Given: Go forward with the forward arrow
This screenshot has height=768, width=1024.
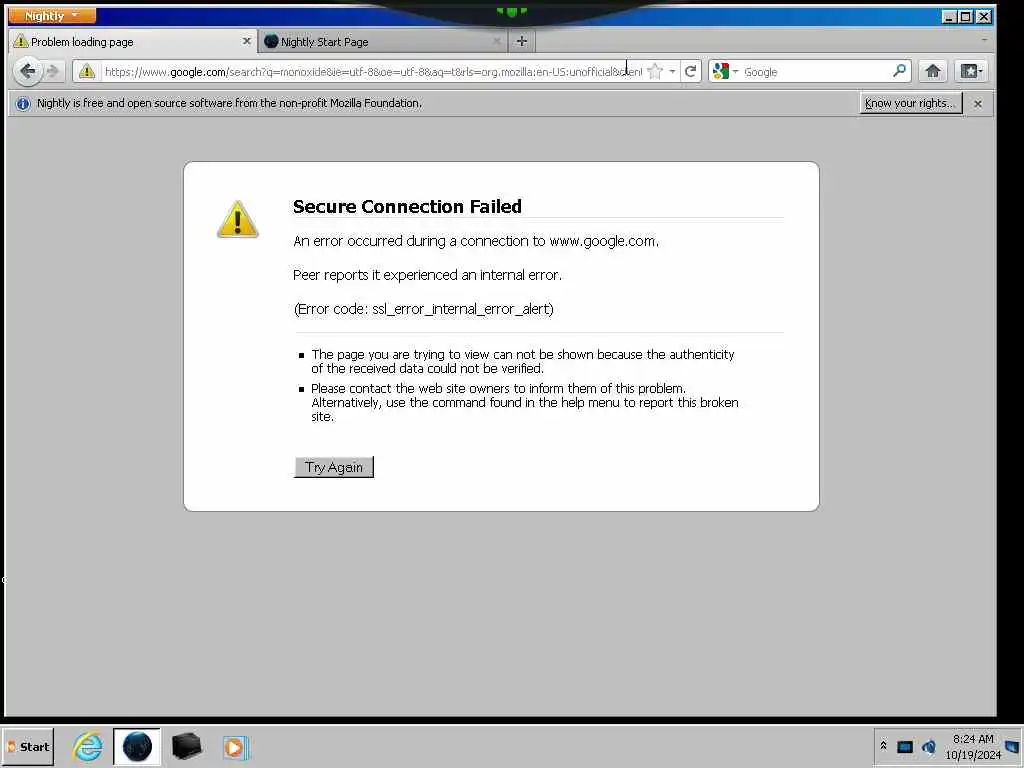Looking at the screenshot, I should click(53, 71).
